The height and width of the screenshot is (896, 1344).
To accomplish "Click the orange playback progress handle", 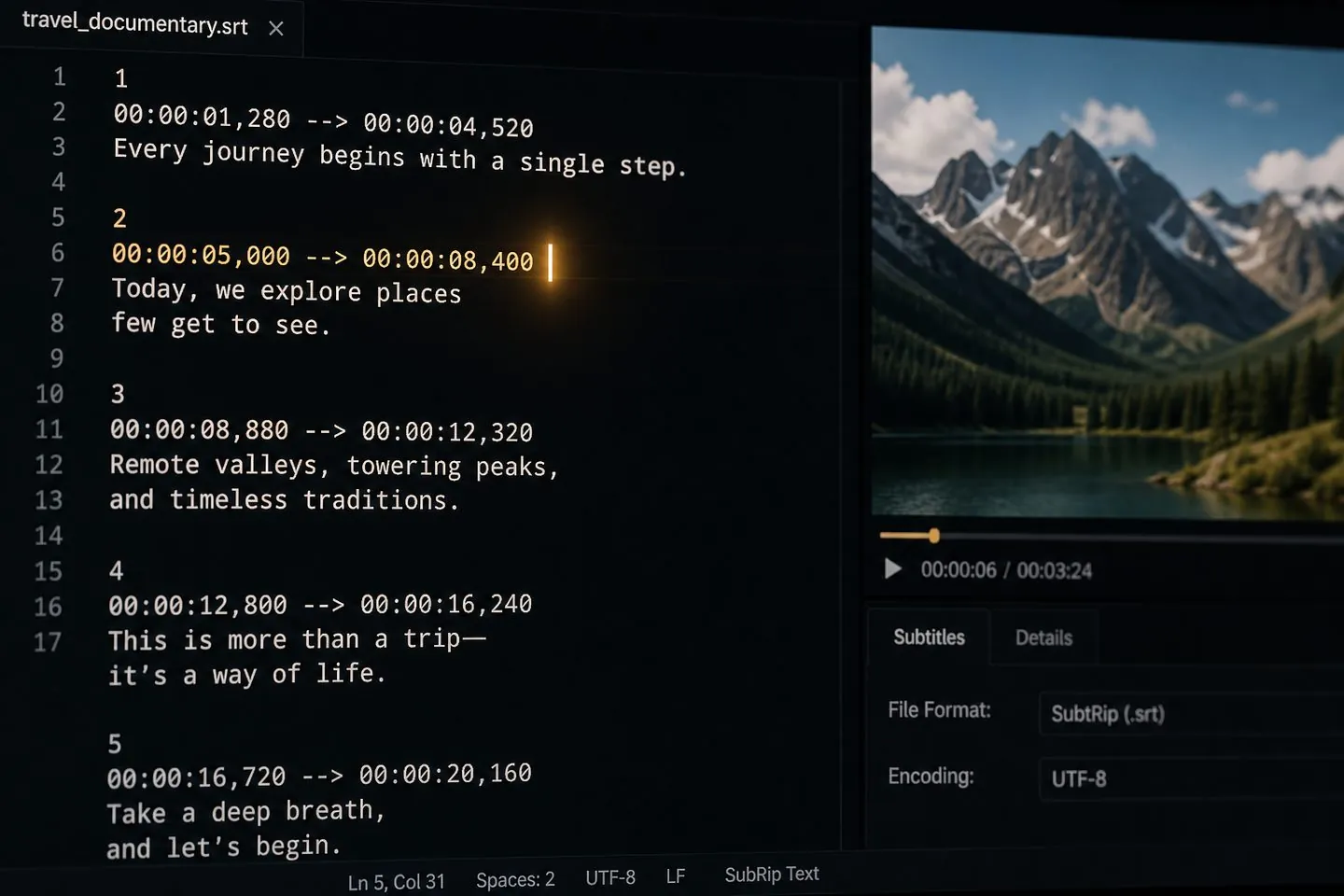I will (933, 536).
